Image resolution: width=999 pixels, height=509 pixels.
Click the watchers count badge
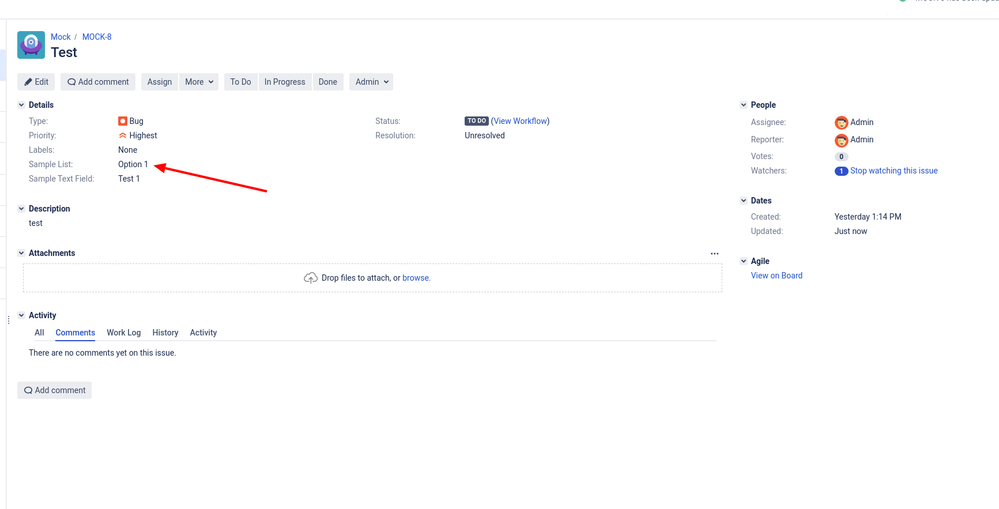click(x=841, y=171)
